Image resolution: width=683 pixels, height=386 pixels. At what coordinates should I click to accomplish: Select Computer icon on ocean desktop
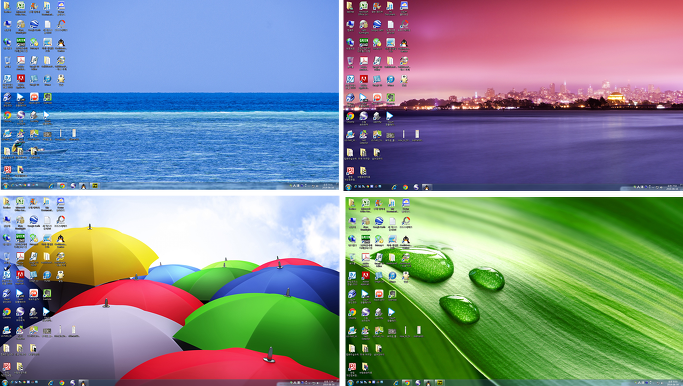click(x=7, y=24)
